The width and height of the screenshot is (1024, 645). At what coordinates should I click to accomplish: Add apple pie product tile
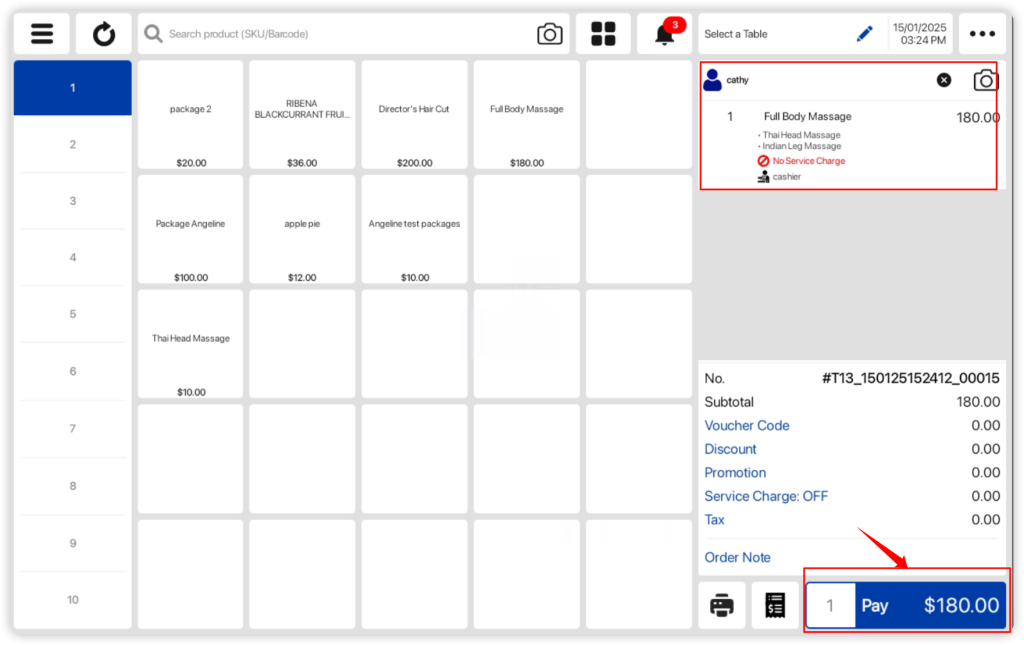coord(302,229)
